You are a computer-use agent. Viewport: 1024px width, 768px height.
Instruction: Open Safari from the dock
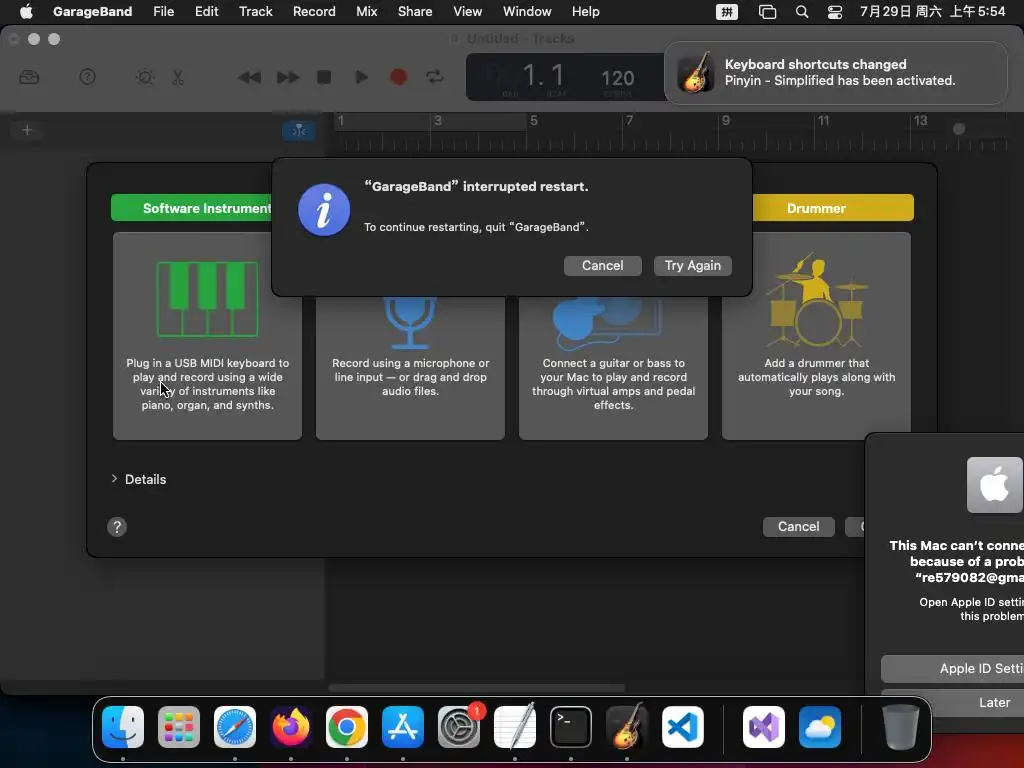point(235,727)
